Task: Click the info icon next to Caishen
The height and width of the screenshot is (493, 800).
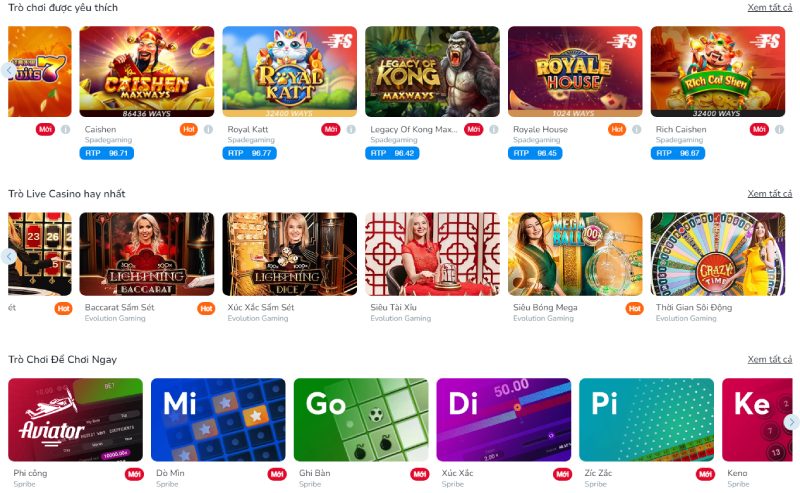Action: (208, 130)
